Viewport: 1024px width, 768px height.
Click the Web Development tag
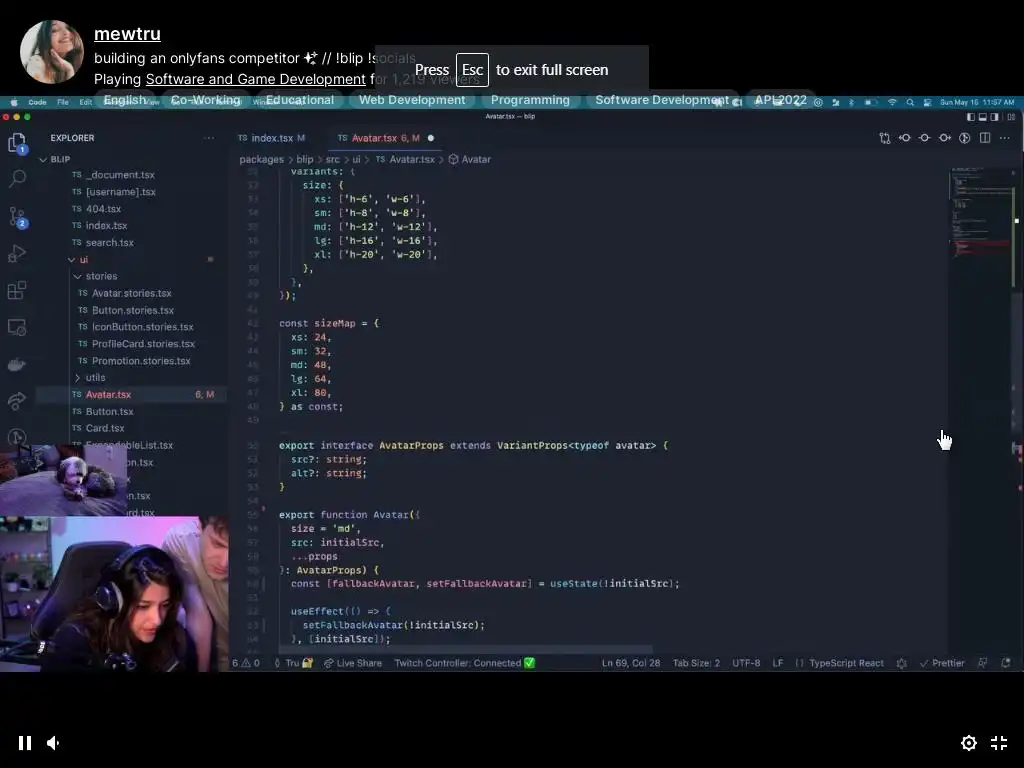[x=412, y=100]
